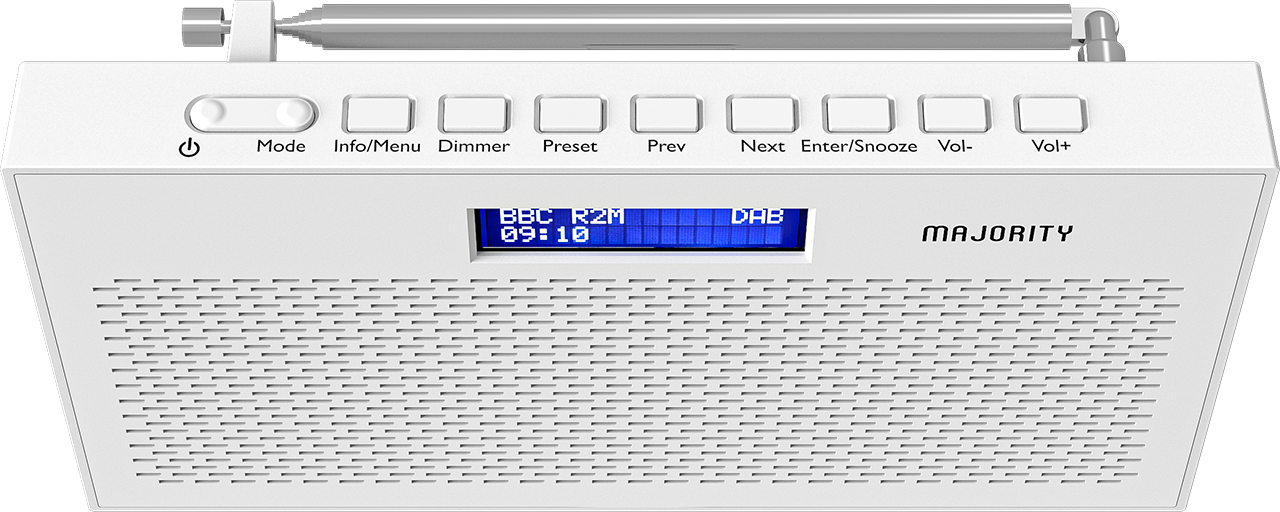Image resolution: width=1280 pixels, height=512 pixels.
Task: Toggle the Dimmer button
Action: (x=474, y=114)
